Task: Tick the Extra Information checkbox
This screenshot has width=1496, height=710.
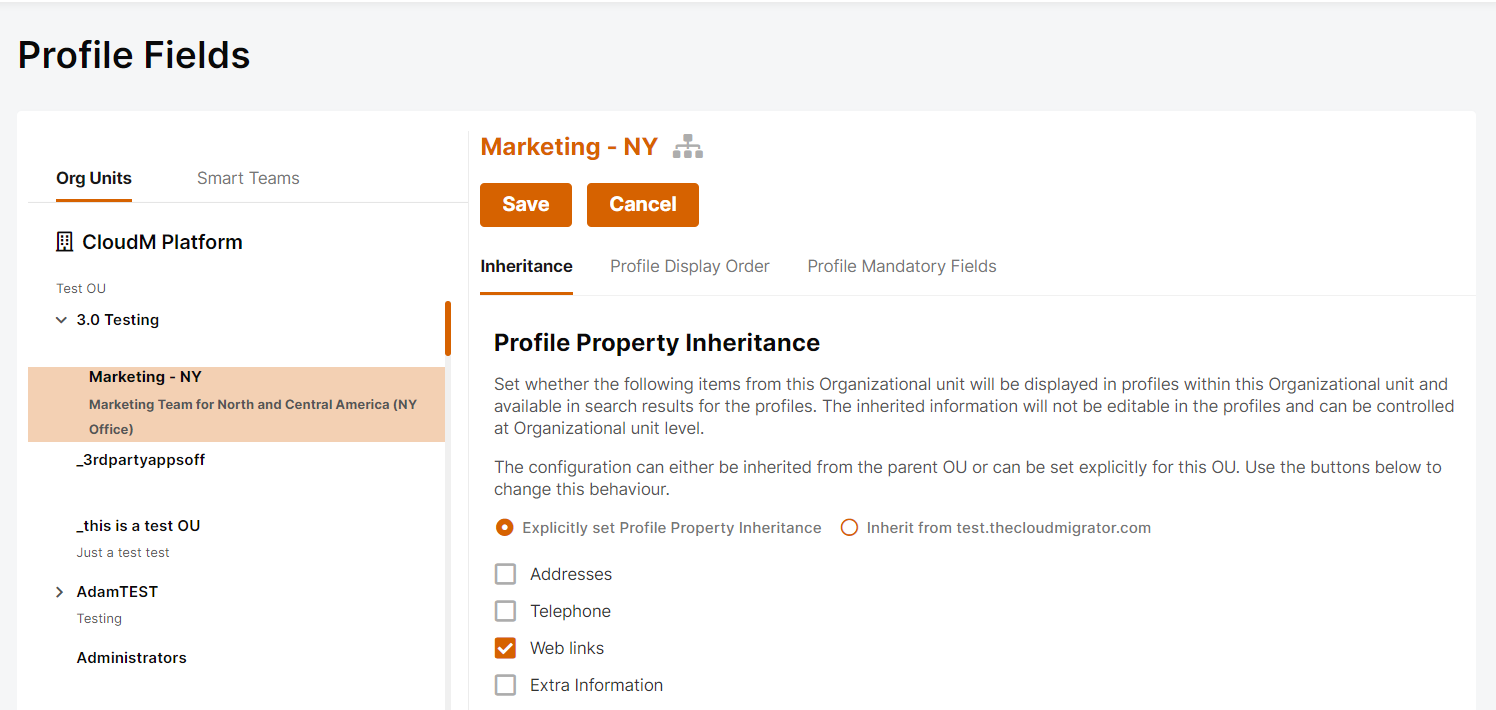Action: click(x=505, y=685)
